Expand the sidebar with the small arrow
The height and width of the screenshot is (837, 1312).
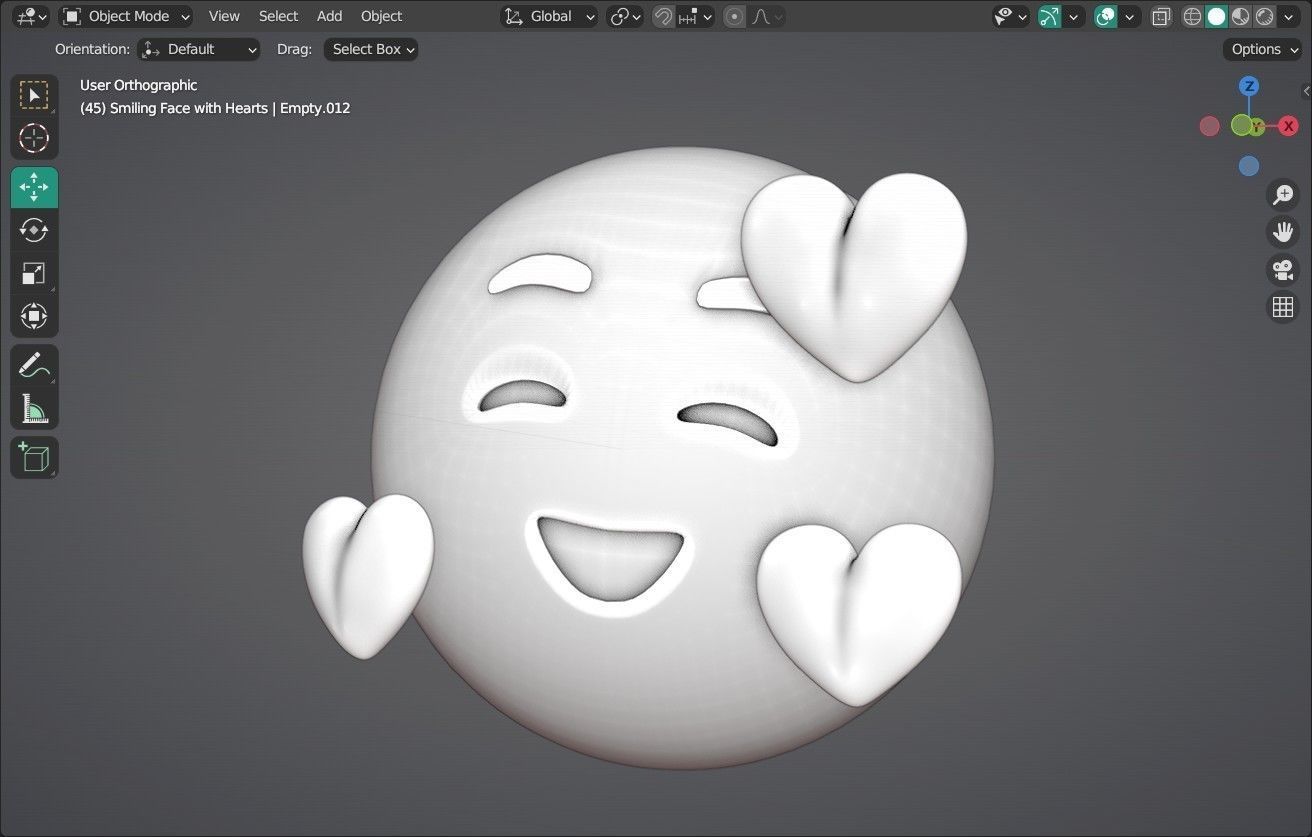pyautogui.click(x=1306, y=91)
